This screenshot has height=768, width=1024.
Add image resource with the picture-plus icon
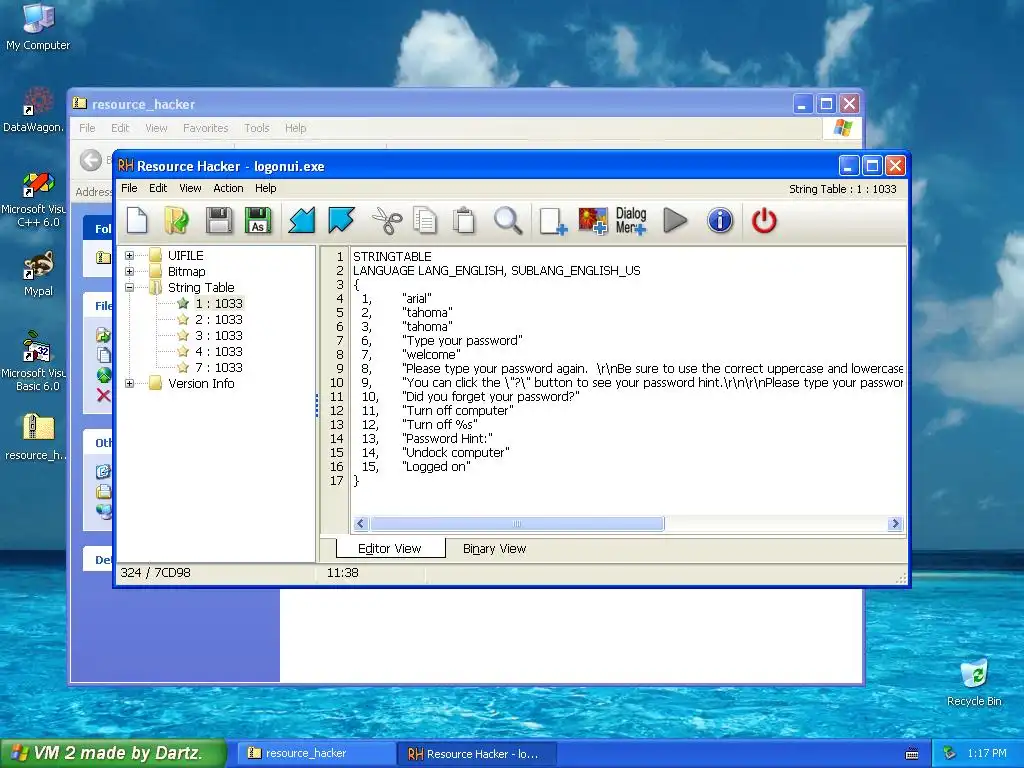(593, 221)
